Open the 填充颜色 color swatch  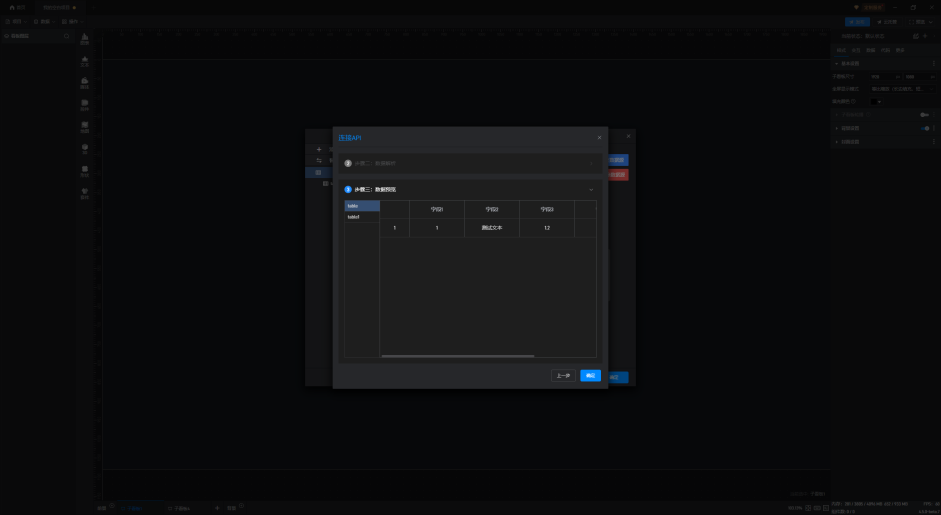pyautogui.click(x=877, y=101)
